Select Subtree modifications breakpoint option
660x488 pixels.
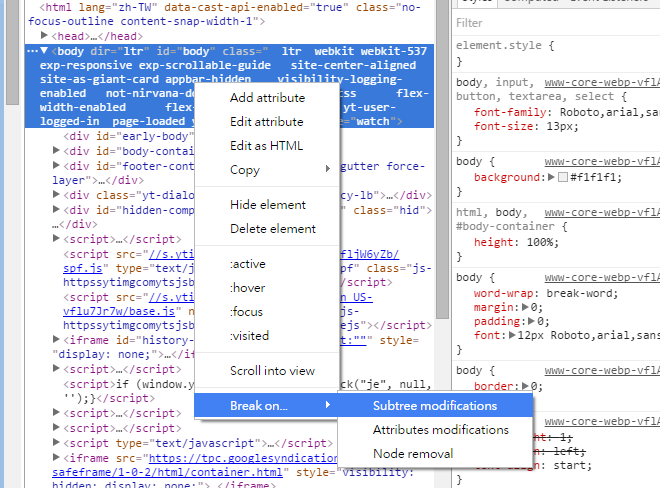(434, 406)
